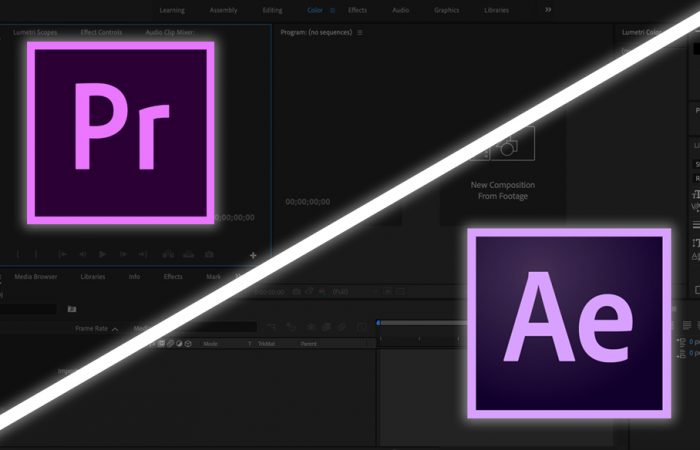Switch to the Effects workspace in top bar

357,10
